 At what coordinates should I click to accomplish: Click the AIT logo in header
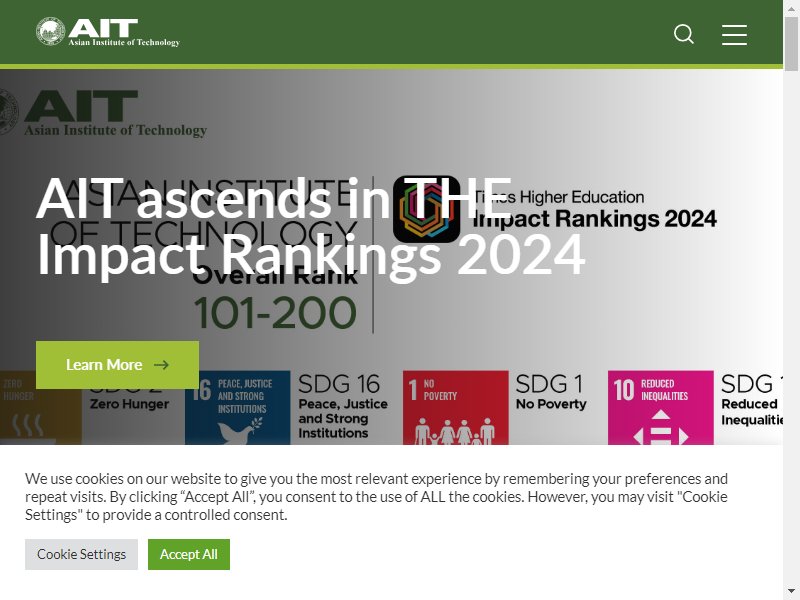pos(108,32)
